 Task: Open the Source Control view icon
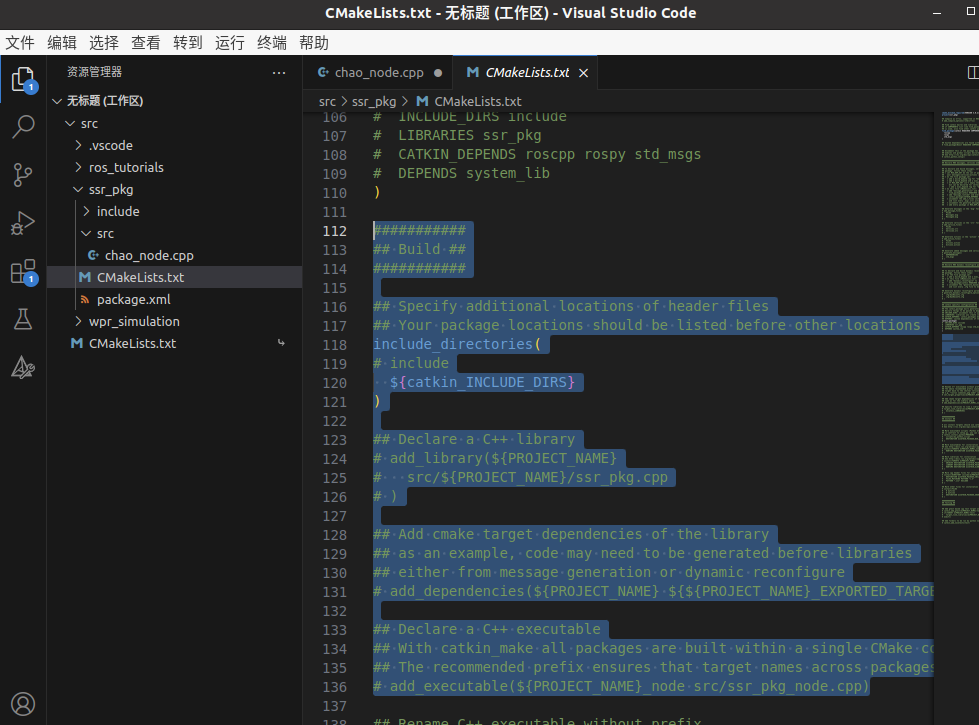point(23,175)
